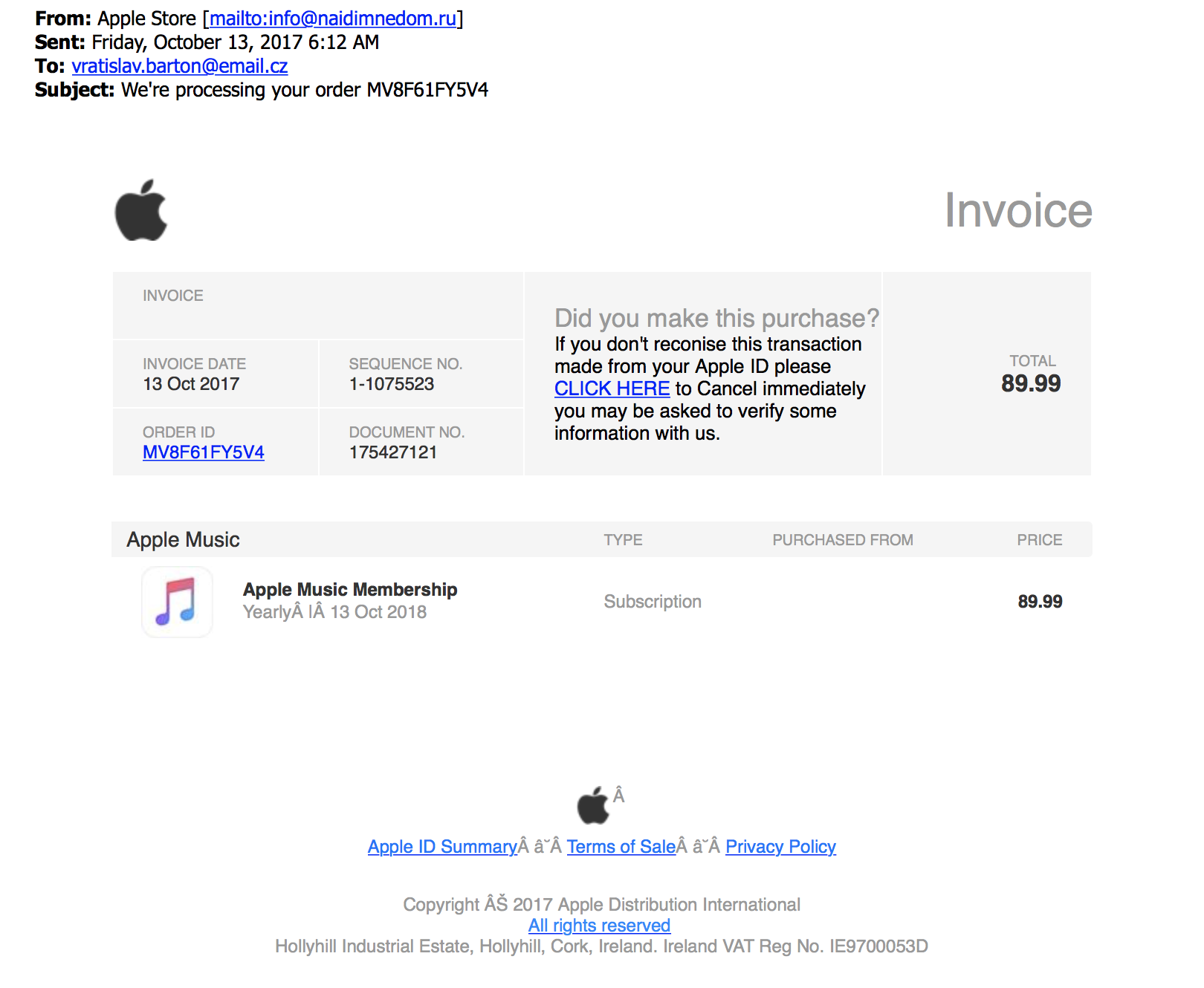Click the Apple Music app icon
This screenshot has height=988, width=1204.
click(177, 602)
